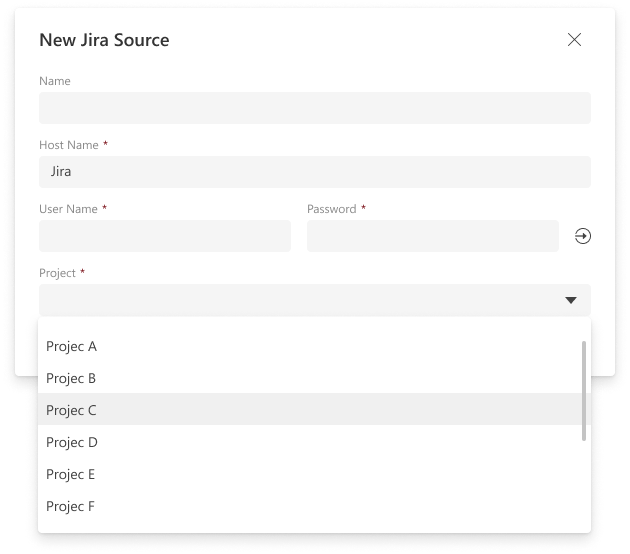630x554 pixels.
Task: Click into the Password input field
Action: coord(432,236)
